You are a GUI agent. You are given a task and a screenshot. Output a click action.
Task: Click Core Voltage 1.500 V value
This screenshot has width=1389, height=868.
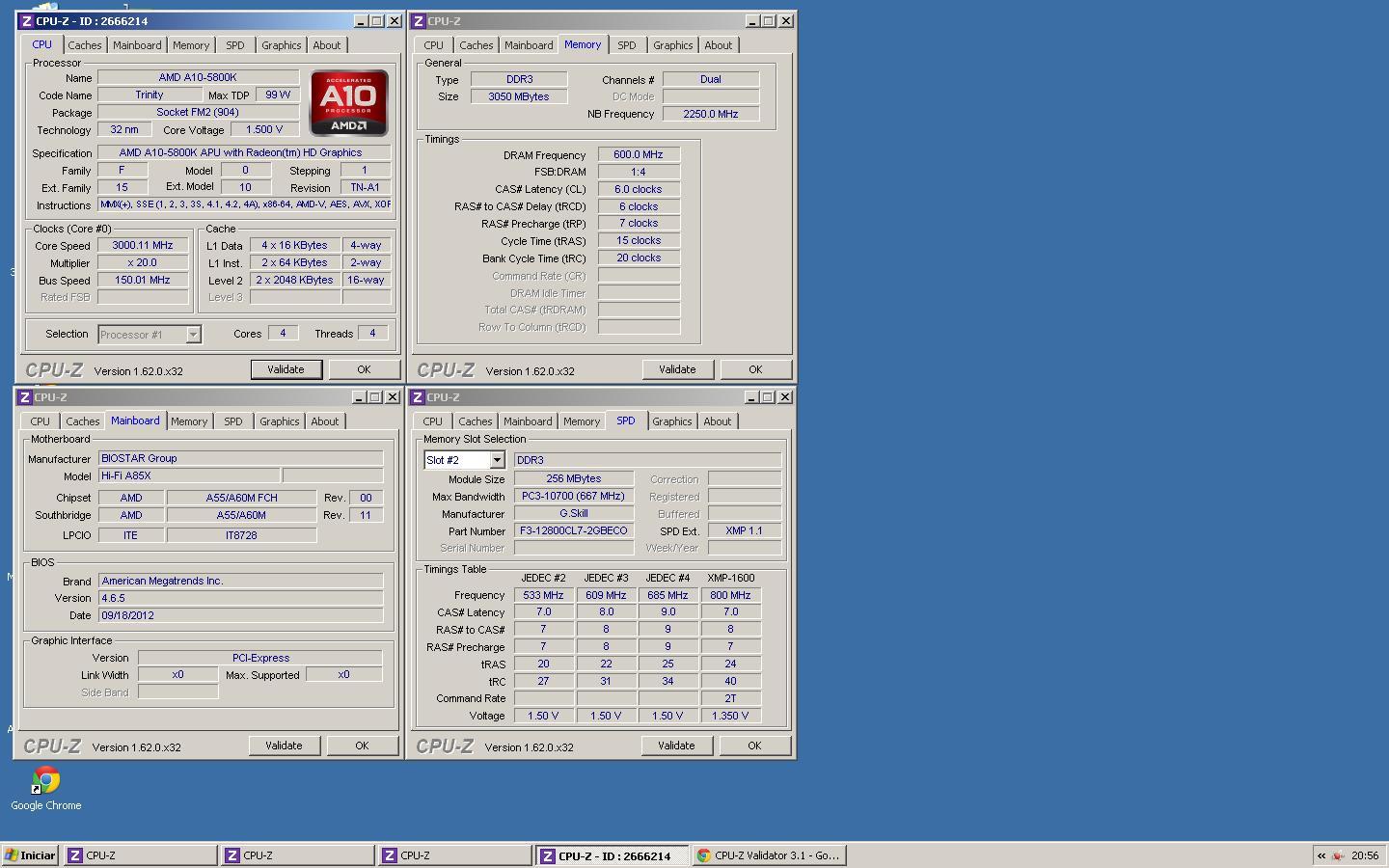[x=264, y=129]
